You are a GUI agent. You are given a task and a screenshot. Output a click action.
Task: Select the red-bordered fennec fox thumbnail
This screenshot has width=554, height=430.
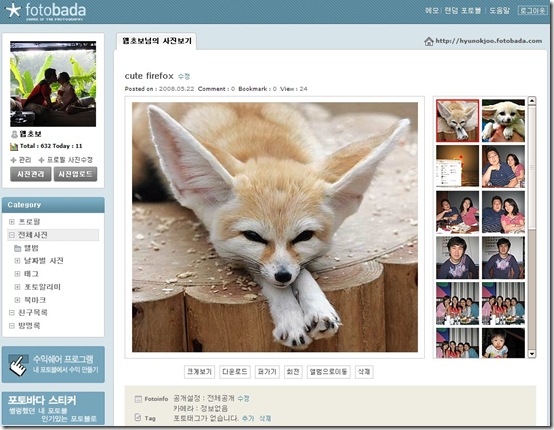tap(457, 120)
